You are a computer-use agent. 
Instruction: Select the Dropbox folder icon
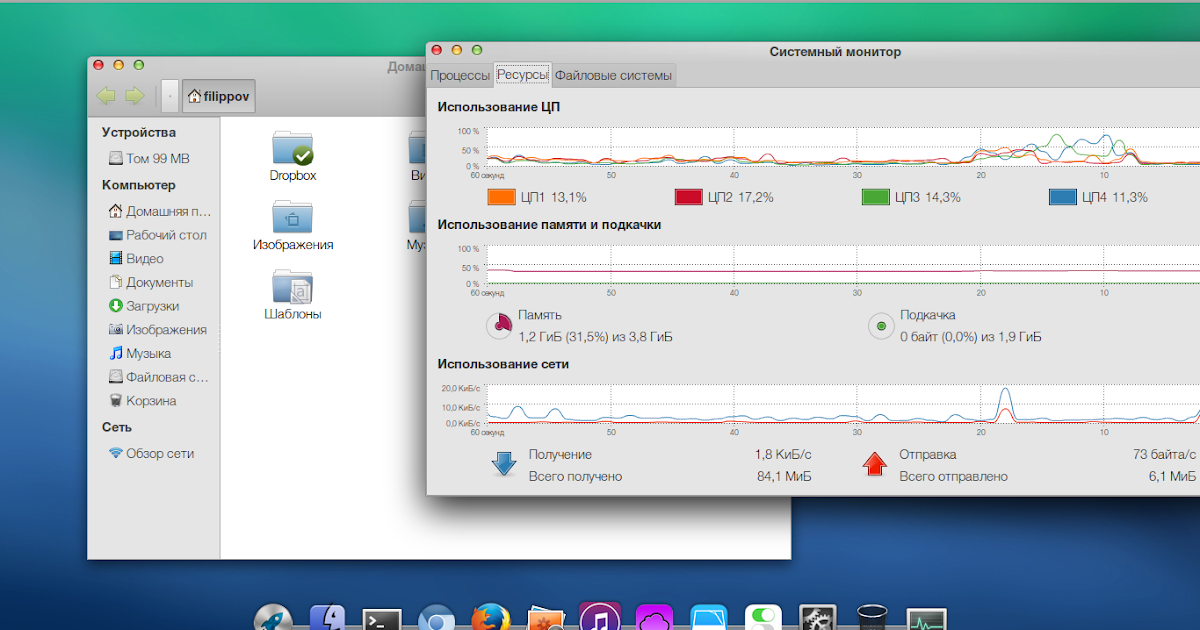(293, 148)
